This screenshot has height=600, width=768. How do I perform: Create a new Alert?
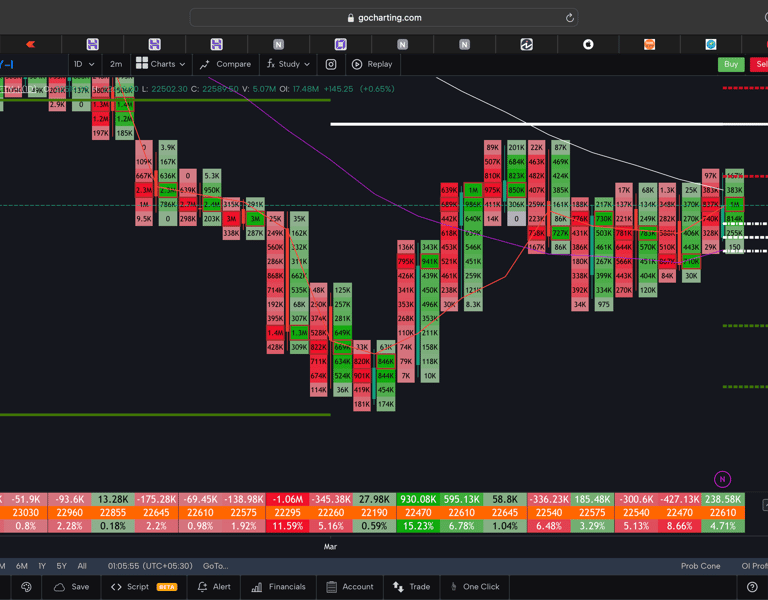click(x=214, y=587)
